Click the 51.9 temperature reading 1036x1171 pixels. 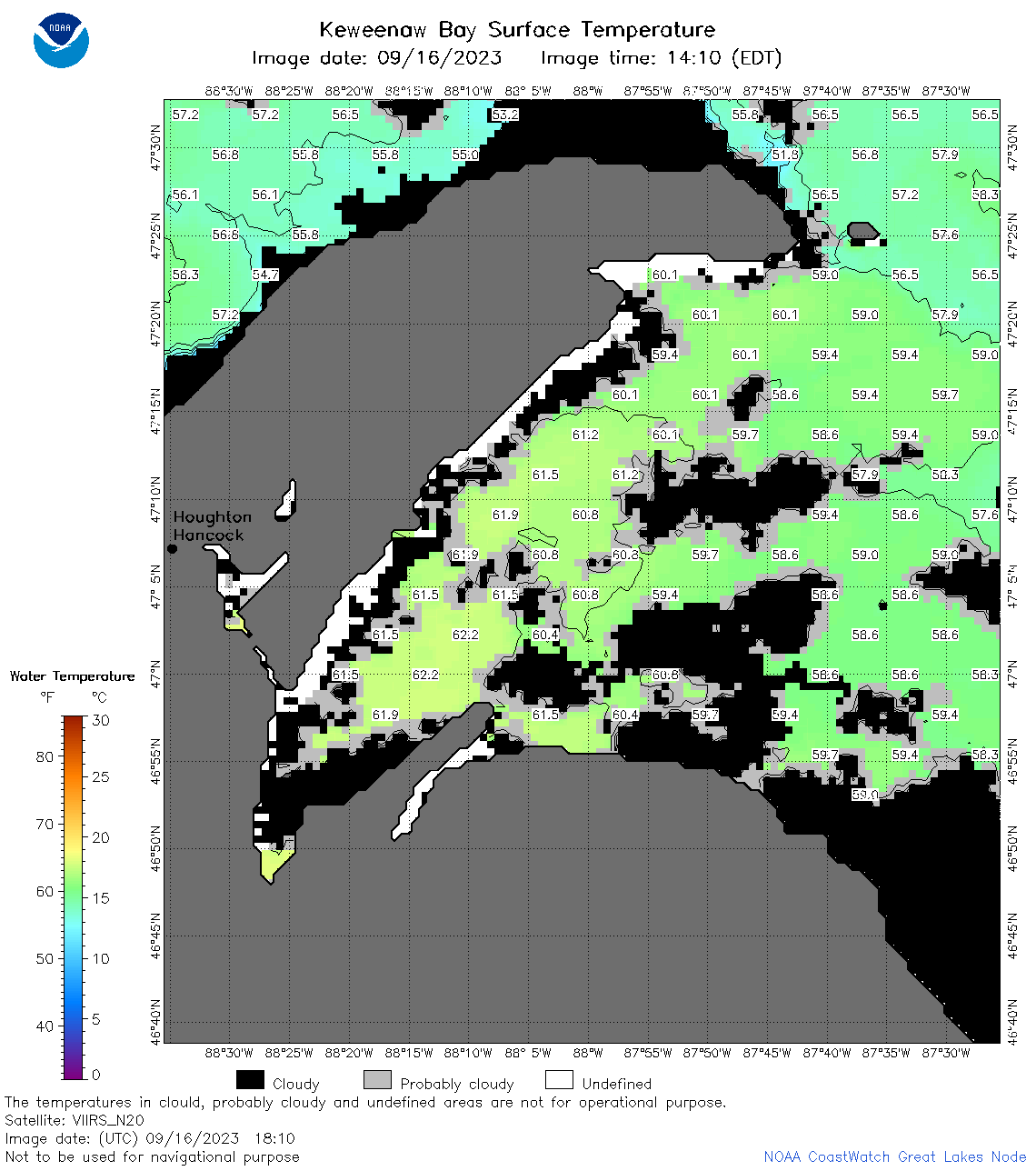[x=785, y=155]
